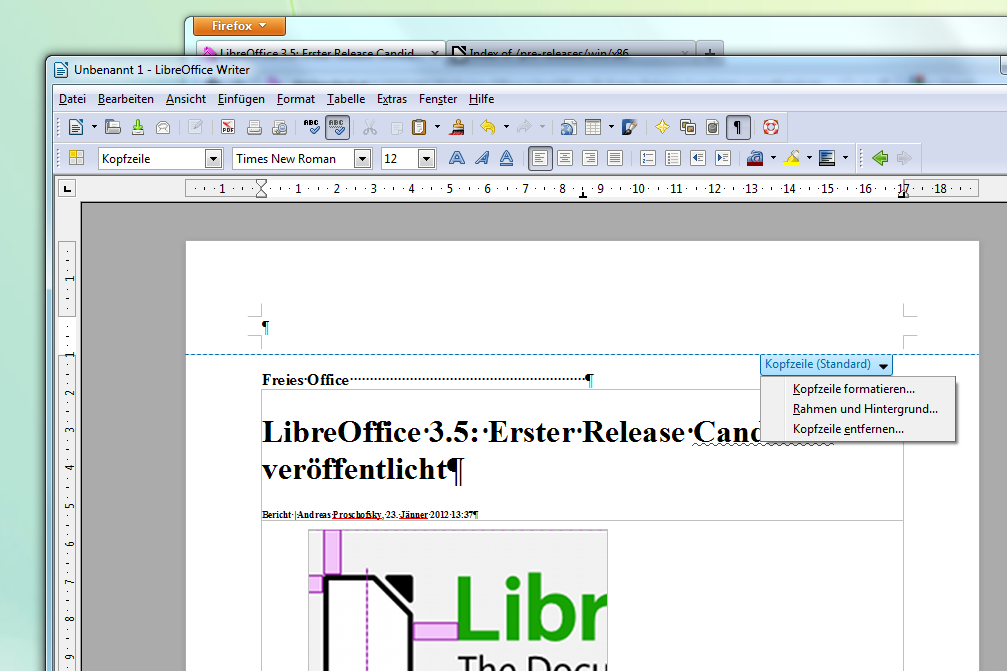
Task: Save the document using toolbar icon
Action: (138, 127)
